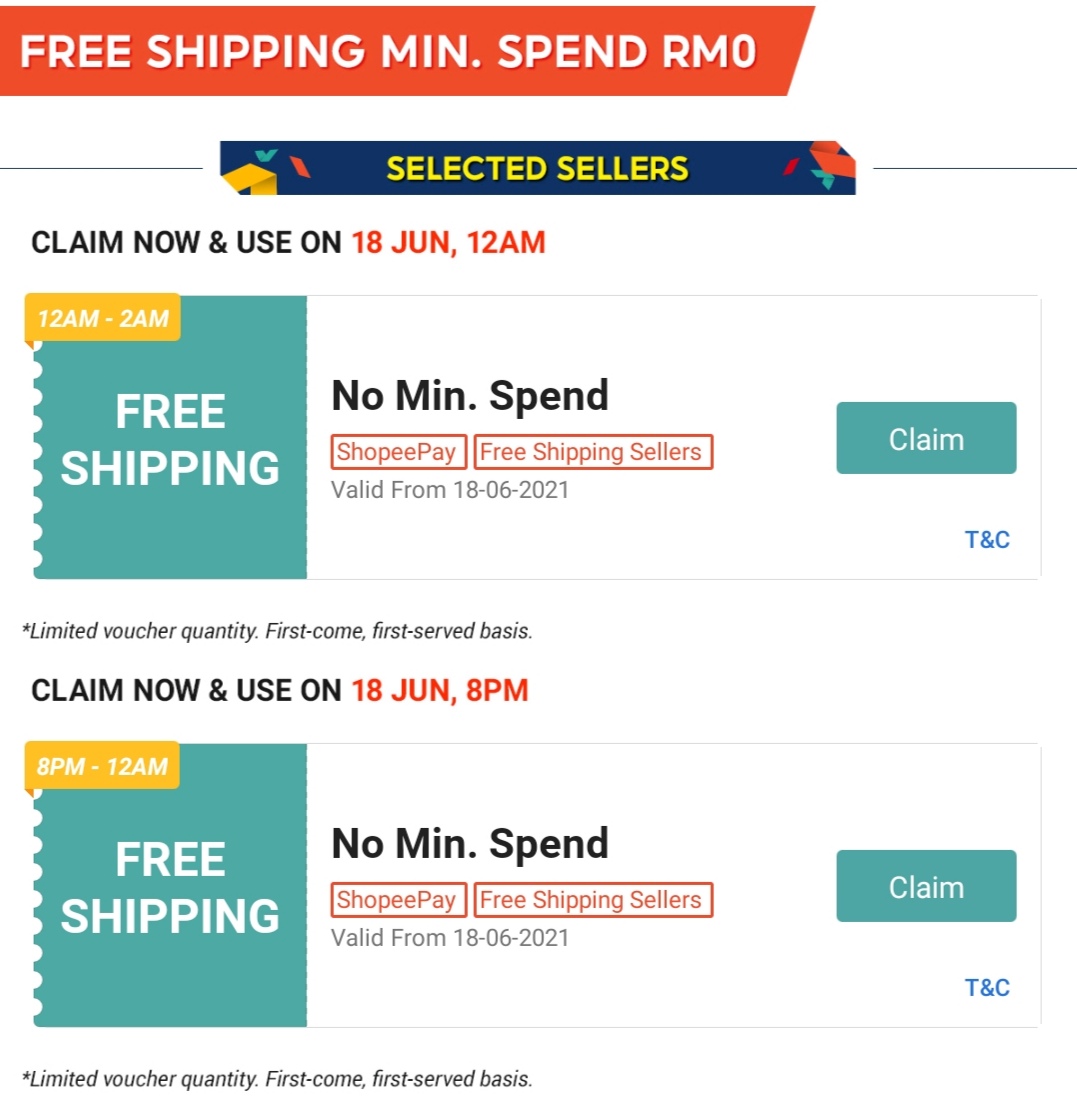This screenshot has width=1077, height=1102.
Task: Claim the 12AM - 2AM free shipping voucher
Action: [926, 438]
